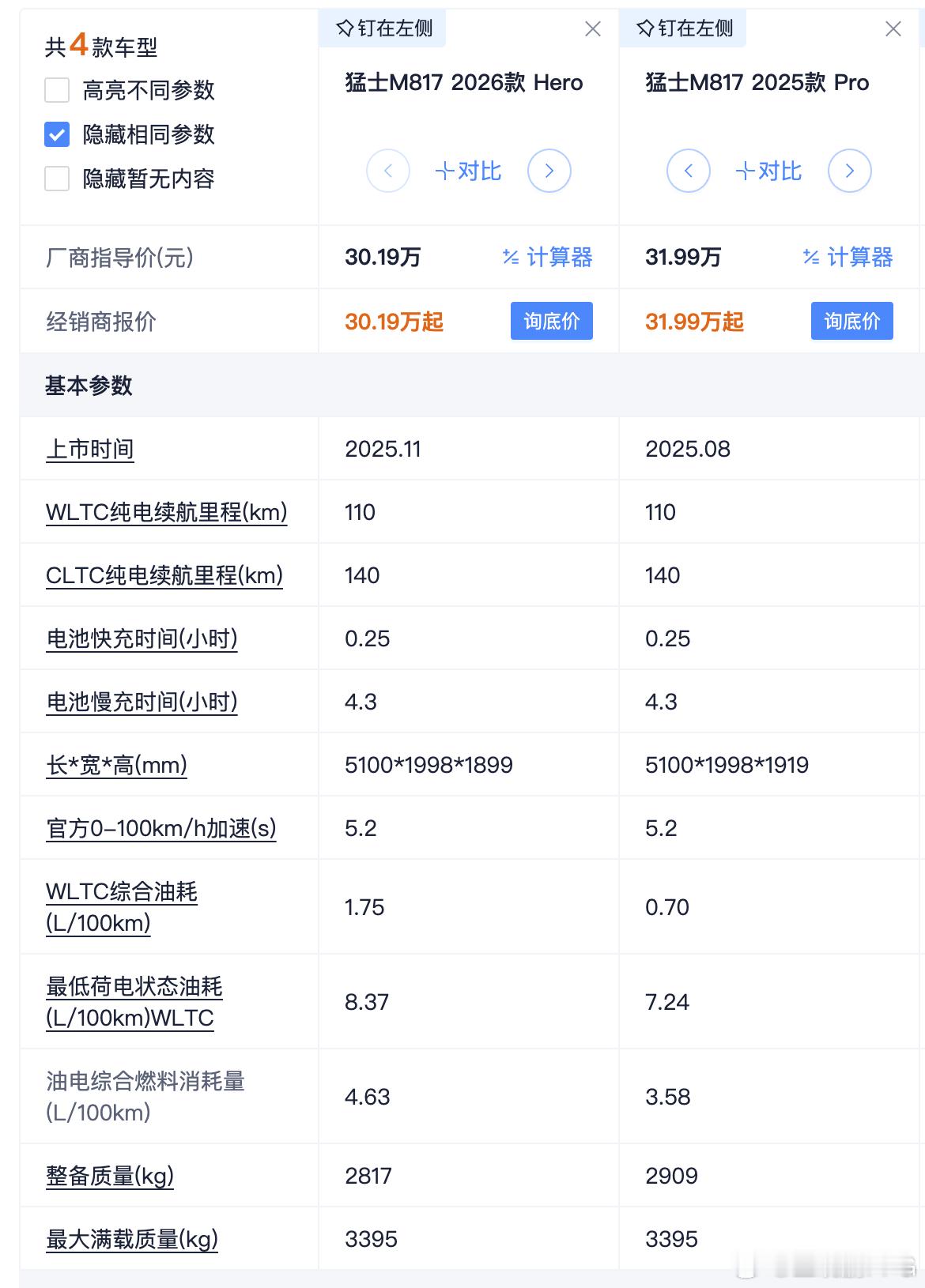This screenshot has height=1288, width=925.
Task: Add the Pro model to 对比
Action: [x=768, y=171]
